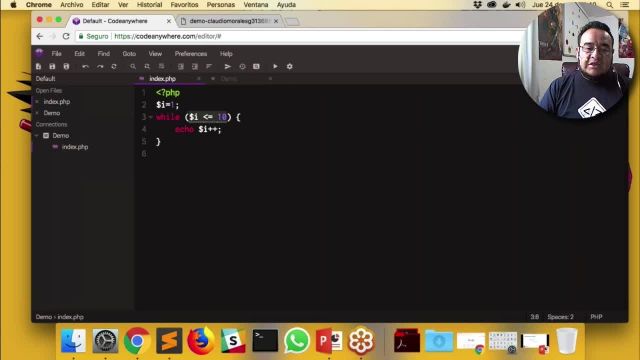
Task: Open Firefox from the Dock
Action: coord(201,340)
